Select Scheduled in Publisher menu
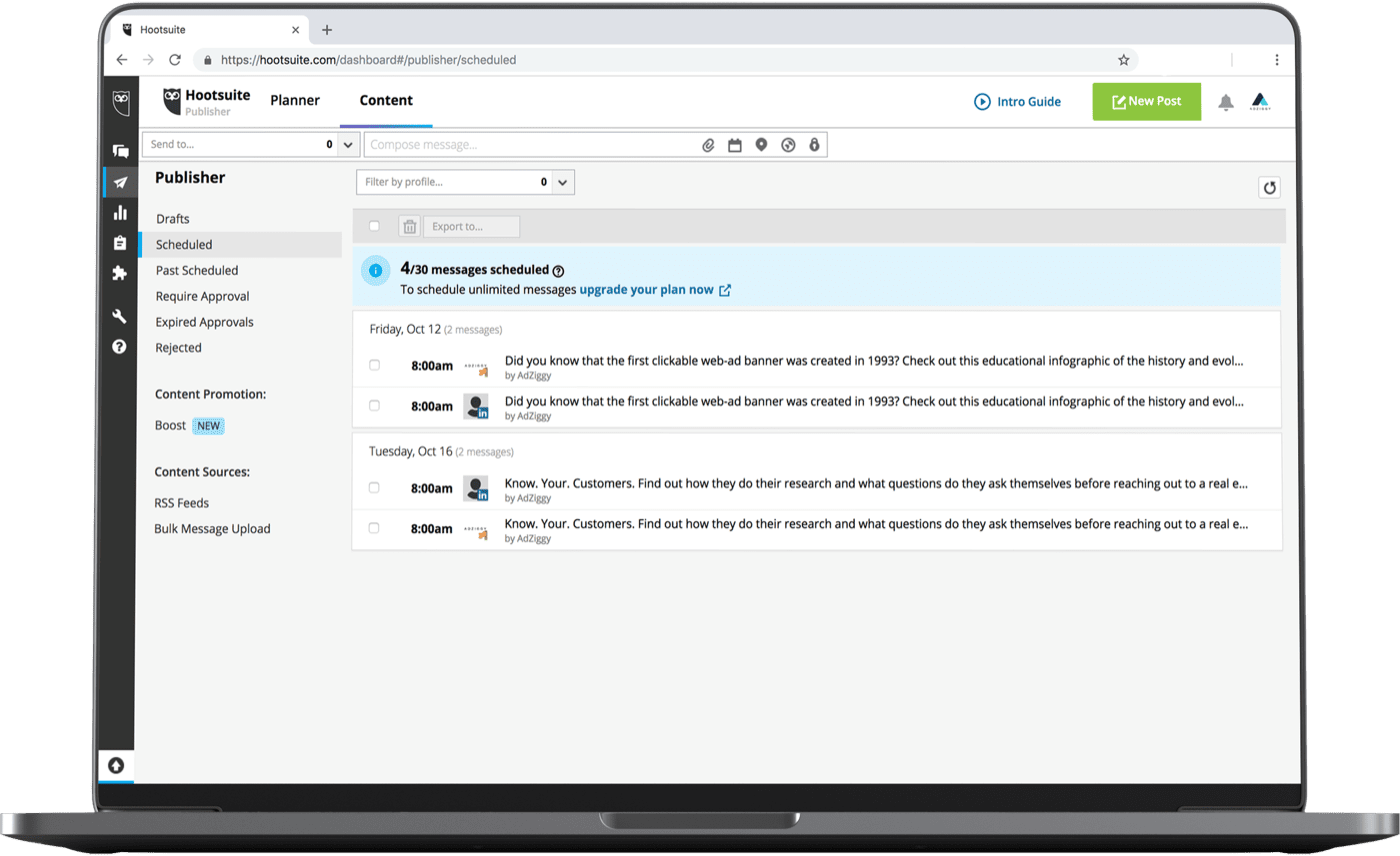The image size is (1400, 856). click(x=240, y=245)
